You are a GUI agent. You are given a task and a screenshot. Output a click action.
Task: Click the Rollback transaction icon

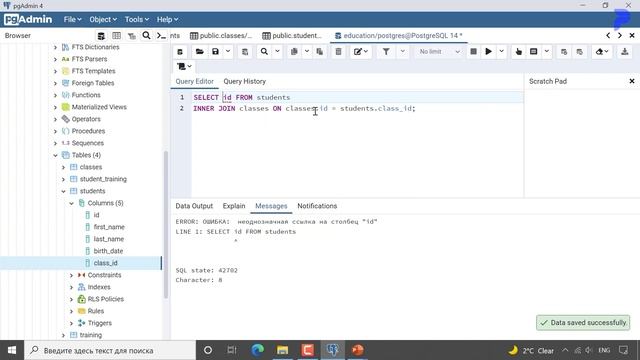coord(580,52)
